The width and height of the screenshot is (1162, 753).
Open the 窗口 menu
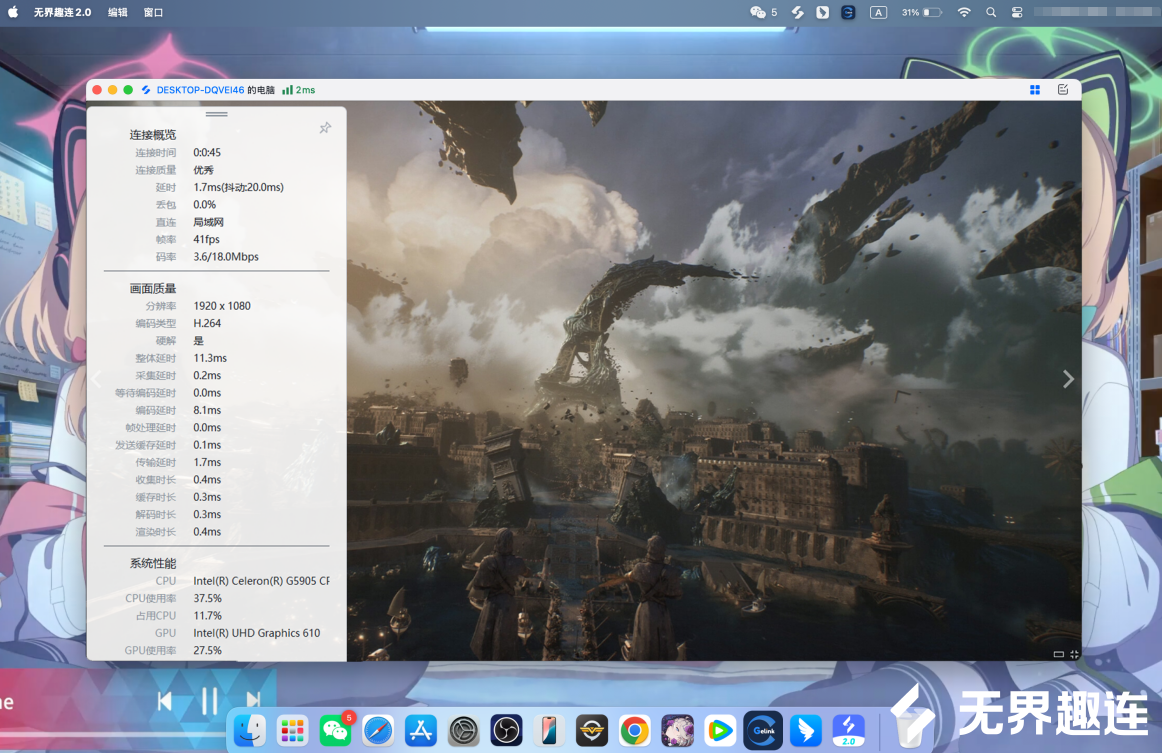point(153,13)
